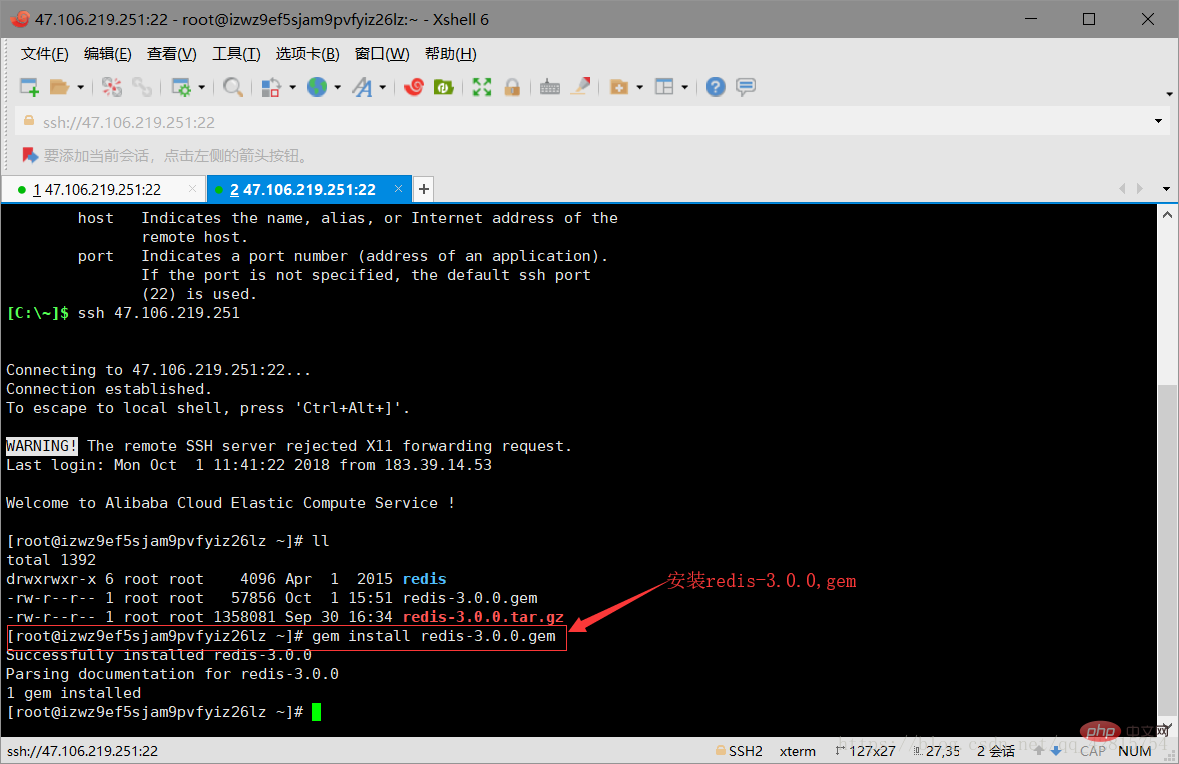This screenshot has height=764, width=1179.
Task: Click the virtual keyboard toolbar icon
Action: (550, 87)
